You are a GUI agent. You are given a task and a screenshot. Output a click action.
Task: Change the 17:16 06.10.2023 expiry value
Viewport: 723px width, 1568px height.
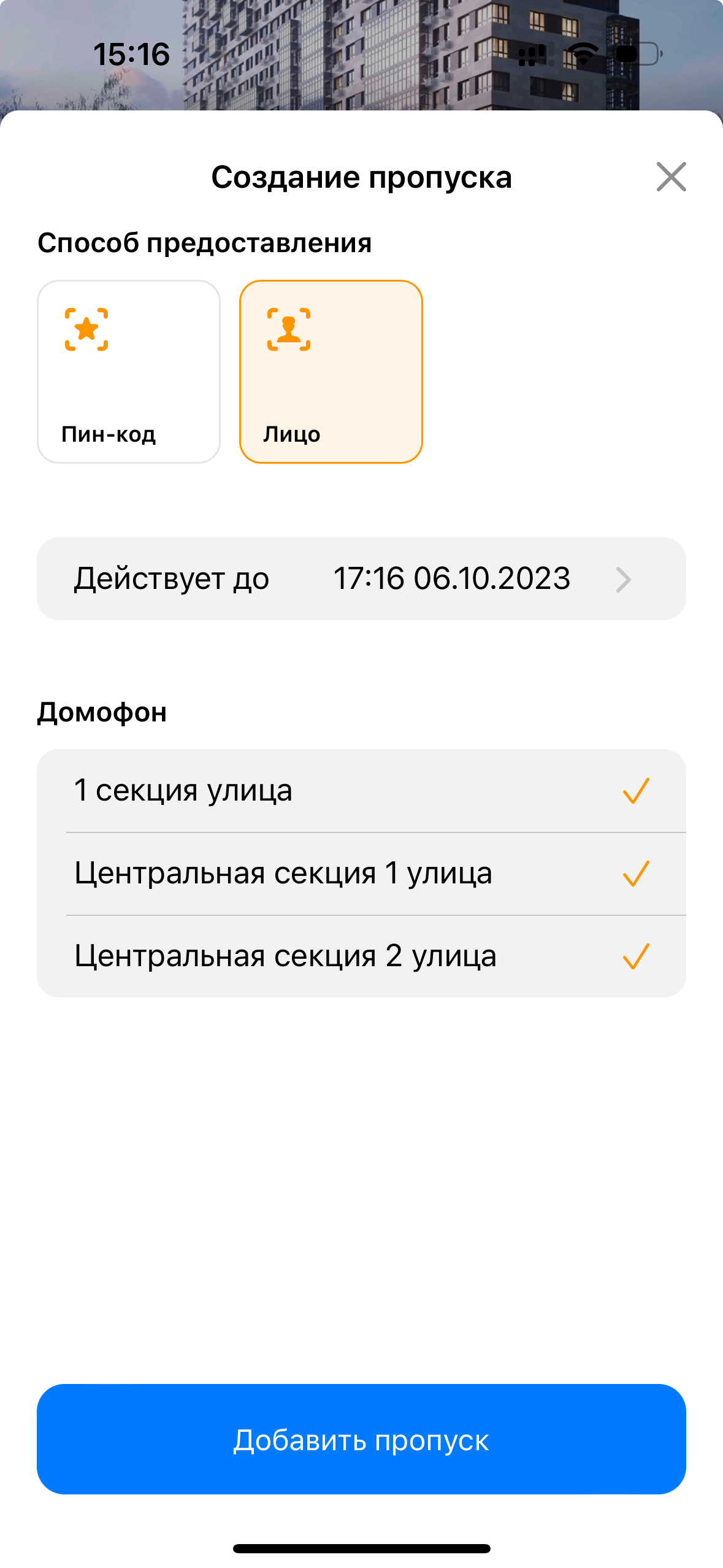[452, 578]
